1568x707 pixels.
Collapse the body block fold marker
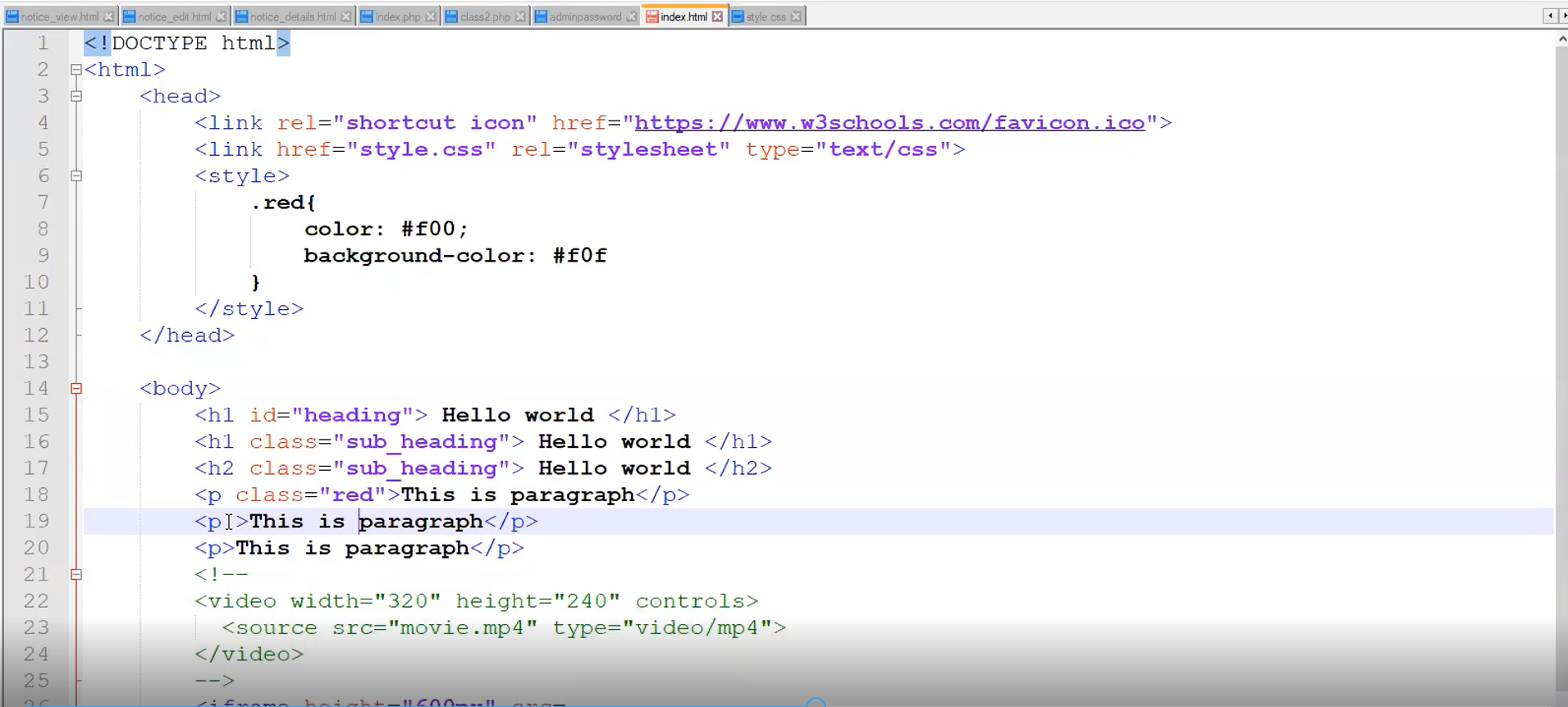point(76,389)
